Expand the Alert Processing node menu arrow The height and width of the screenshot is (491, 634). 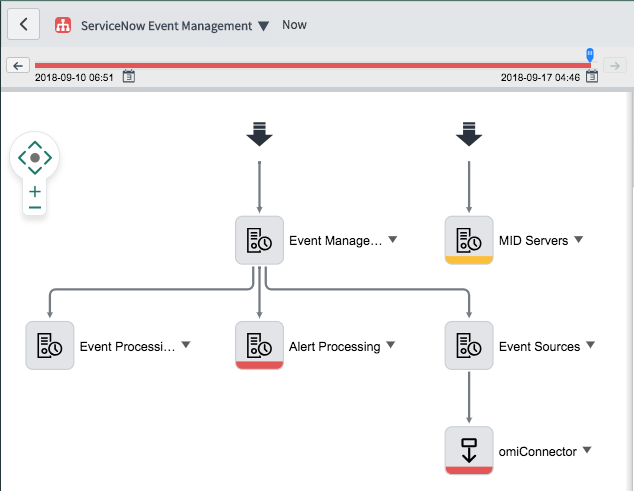pos(391,345)
